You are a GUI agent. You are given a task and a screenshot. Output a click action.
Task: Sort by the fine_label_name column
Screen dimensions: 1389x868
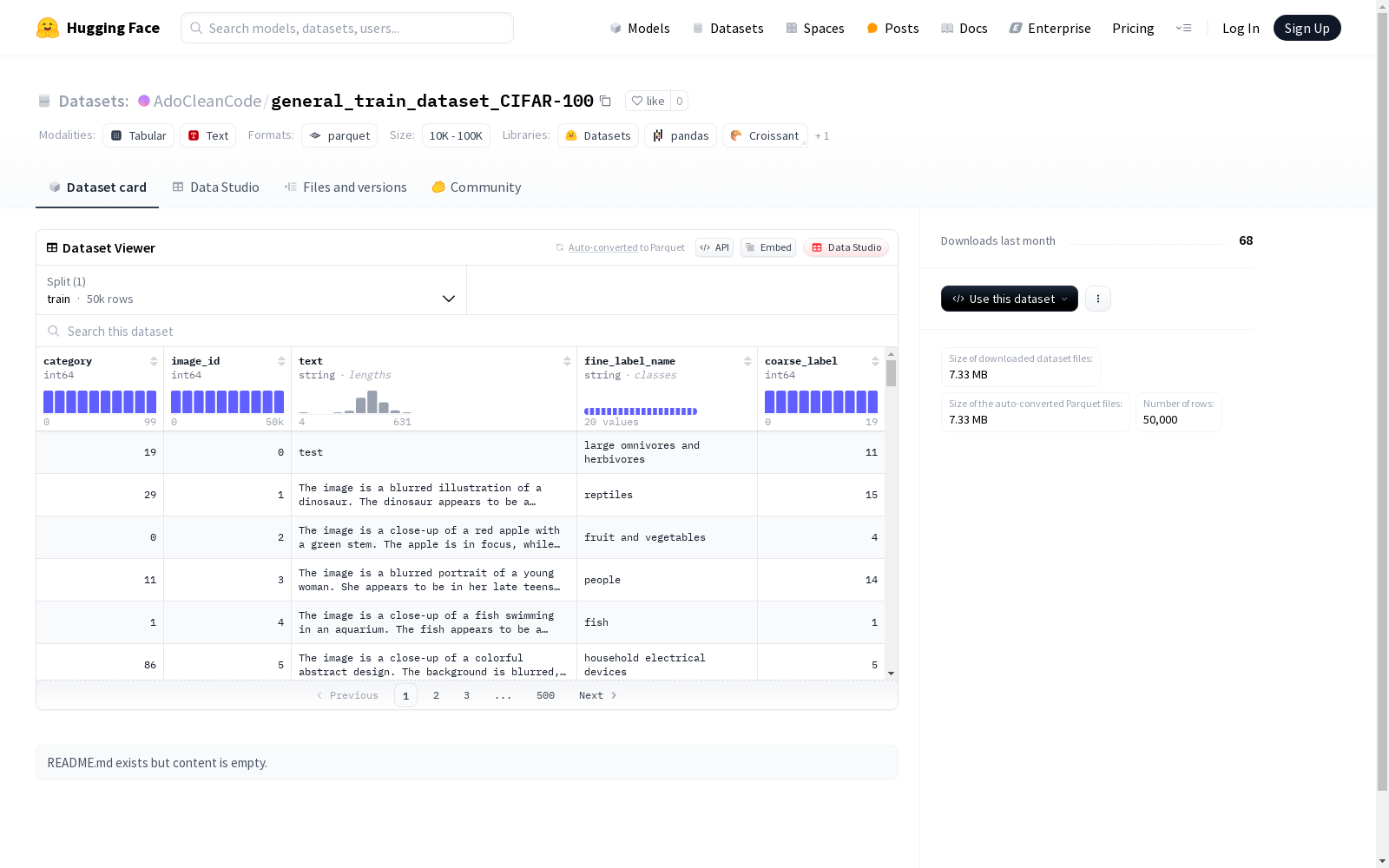pyautogui.click(x=747, y=361)
